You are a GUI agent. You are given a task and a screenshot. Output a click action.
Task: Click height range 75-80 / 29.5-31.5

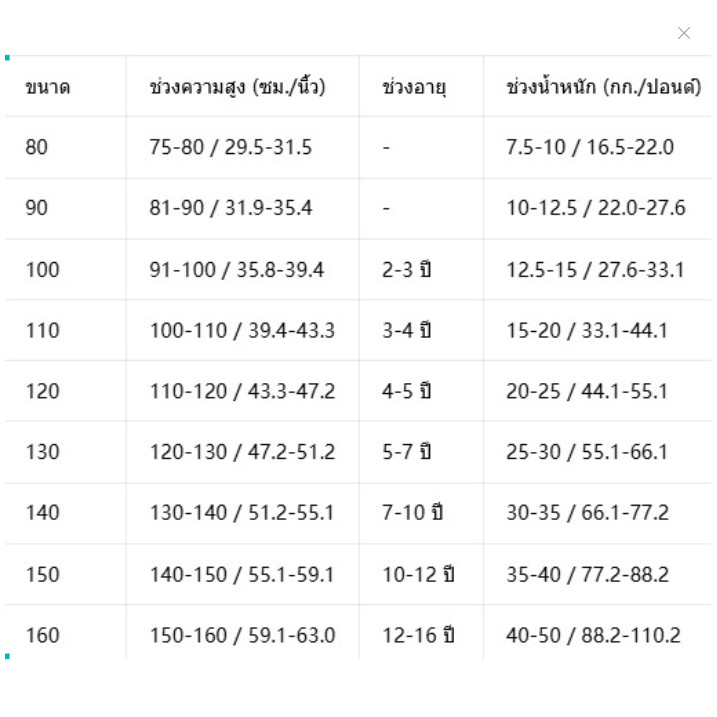[231, 147]
